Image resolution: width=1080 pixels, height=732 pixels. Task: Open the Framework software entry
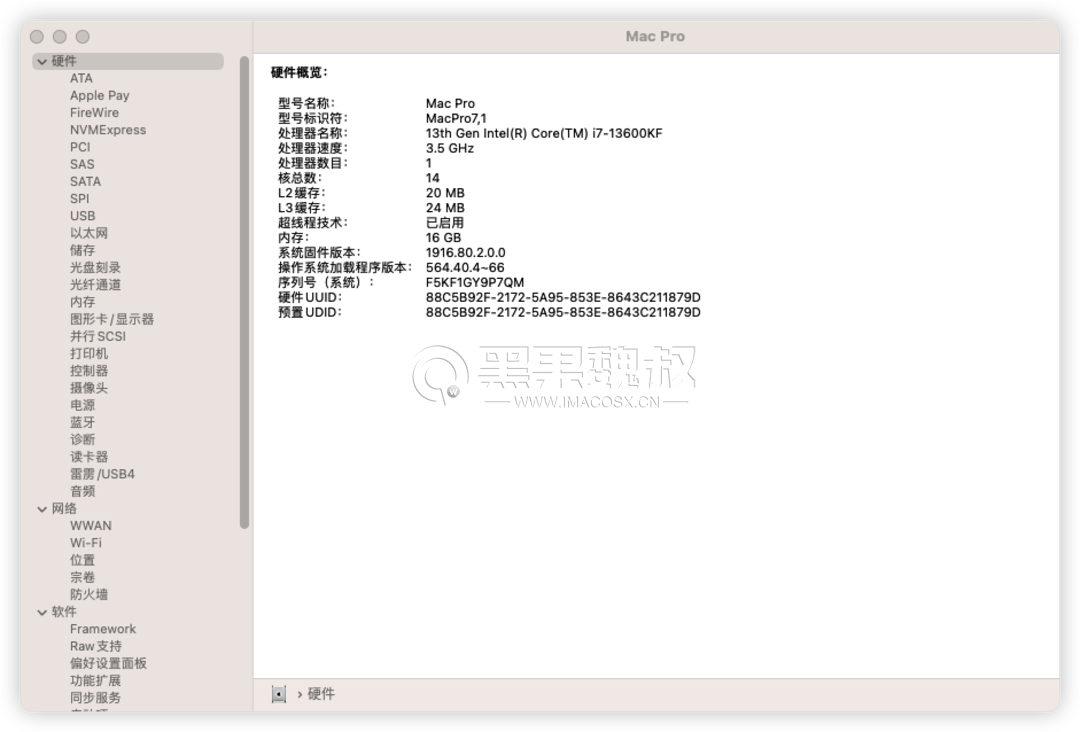point(103,629)
